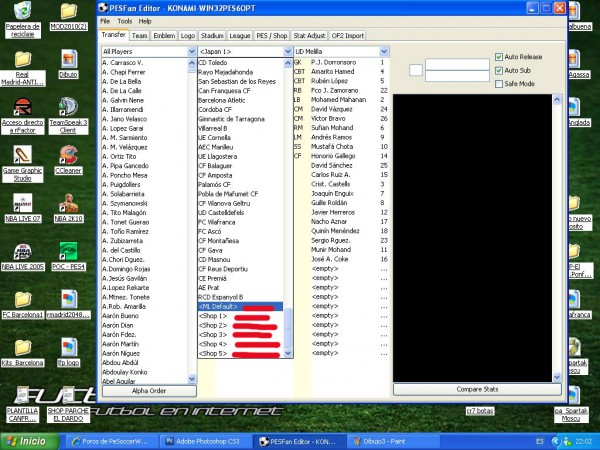Click the Inicio start button
This screenshot has height=450, width=600.
tap(30, 441)
